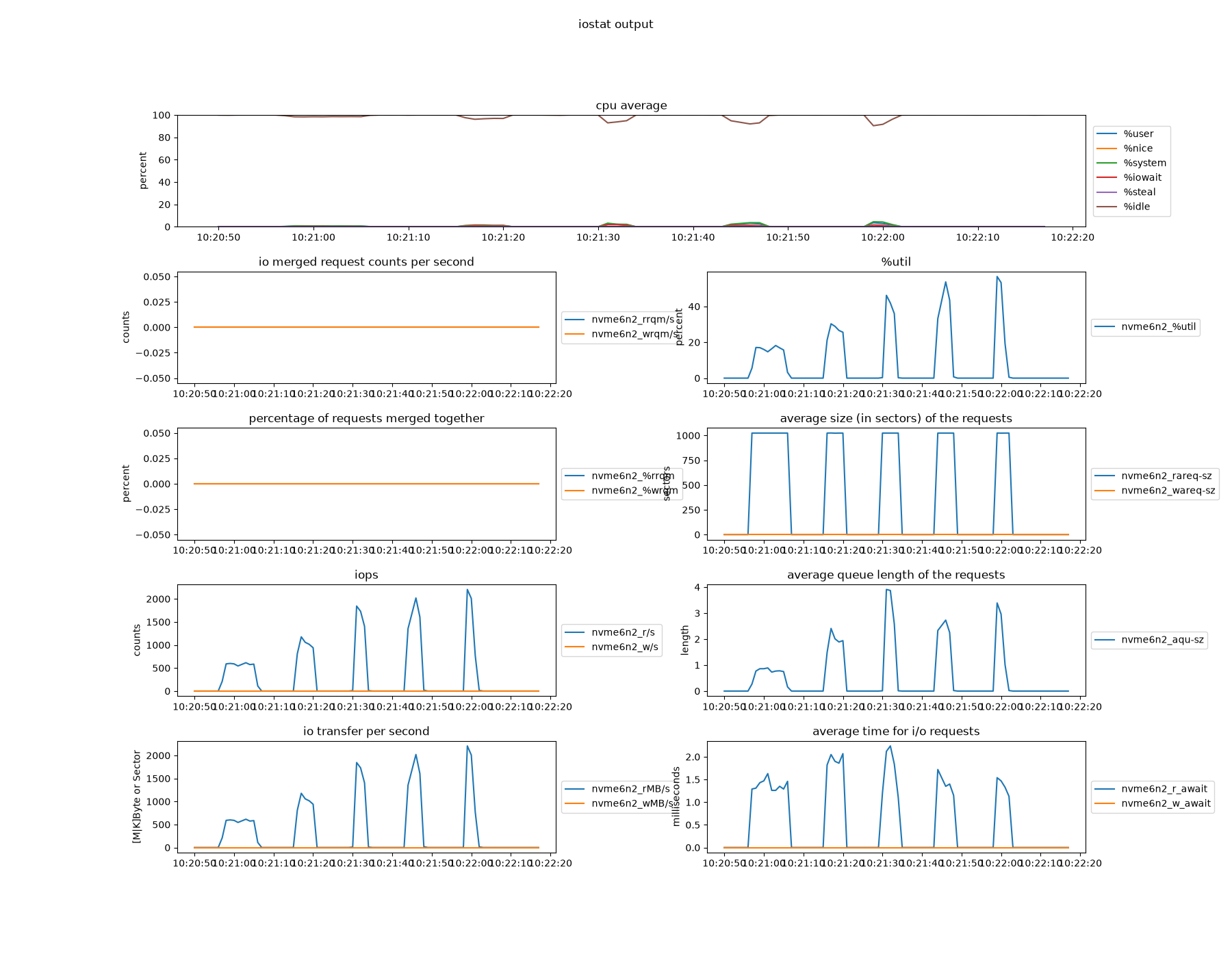Select nvme6n2_wareq-sz legend entry

(x=1155, y=491)
